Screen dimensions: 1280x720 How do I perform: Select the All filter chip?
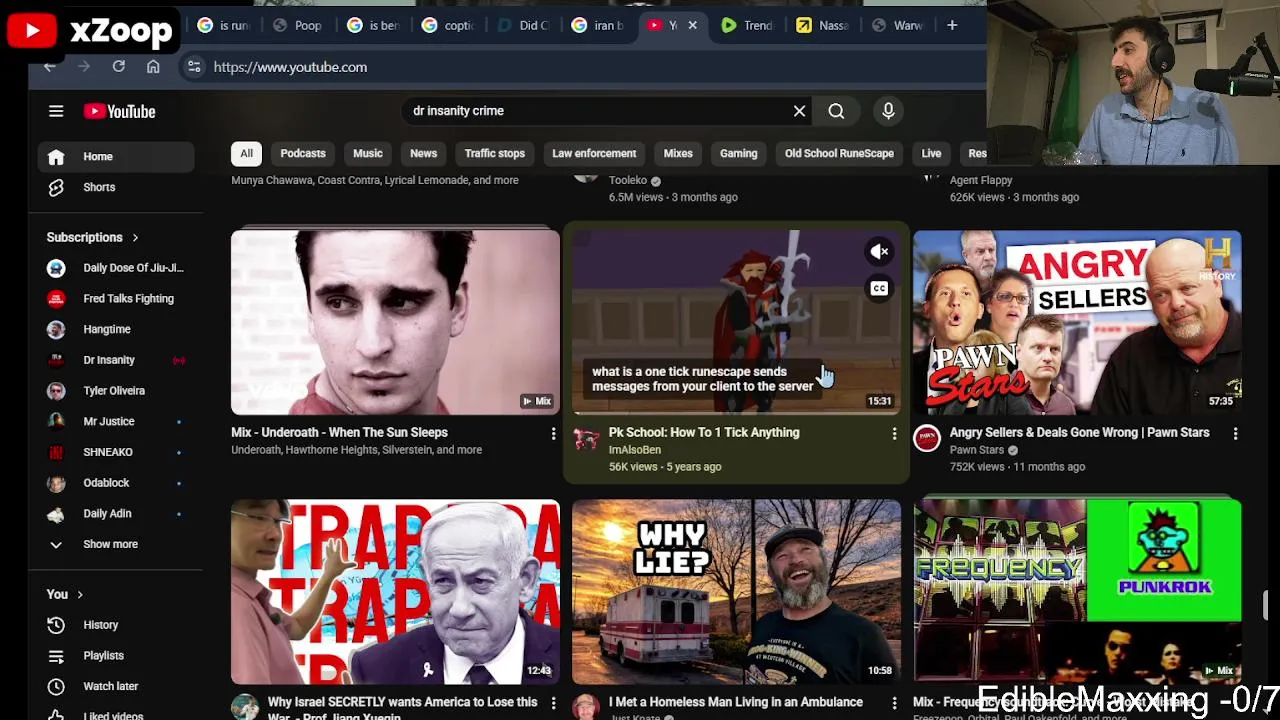coord(246,153)
